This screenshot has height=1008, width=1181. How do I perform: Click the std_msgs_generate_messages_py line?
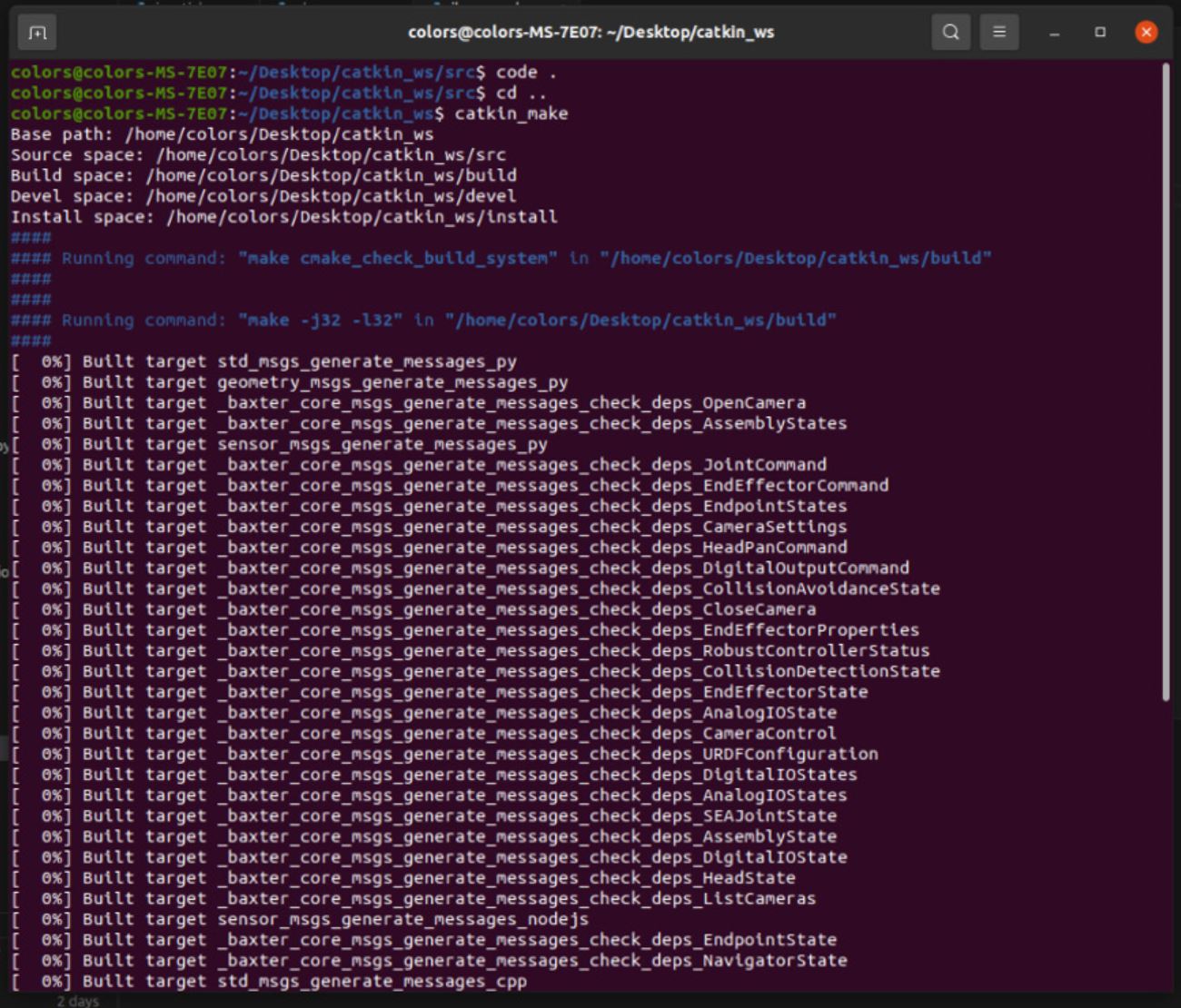click(263, 361)
